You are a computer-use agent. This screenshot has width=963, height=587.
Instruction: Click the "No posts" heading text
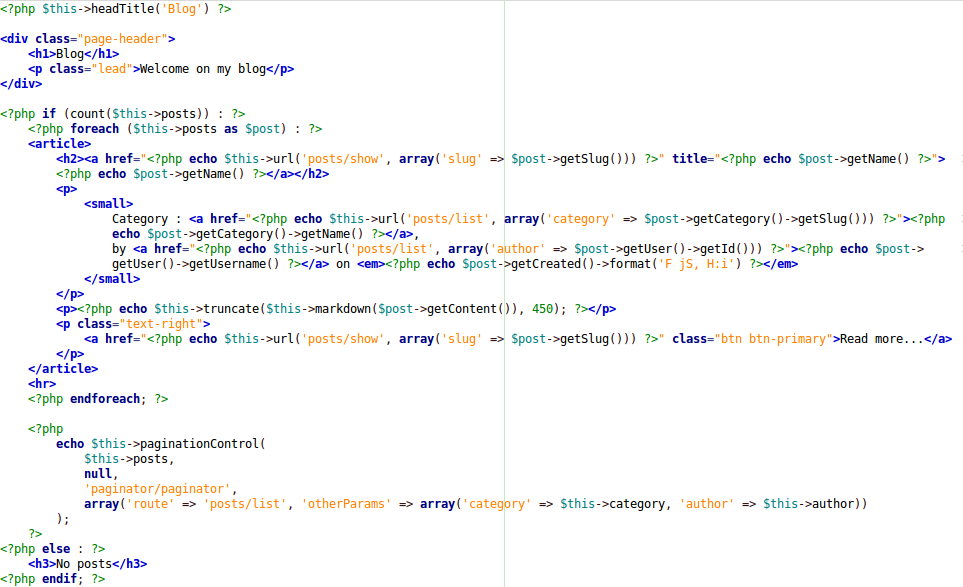coord(80,564)
